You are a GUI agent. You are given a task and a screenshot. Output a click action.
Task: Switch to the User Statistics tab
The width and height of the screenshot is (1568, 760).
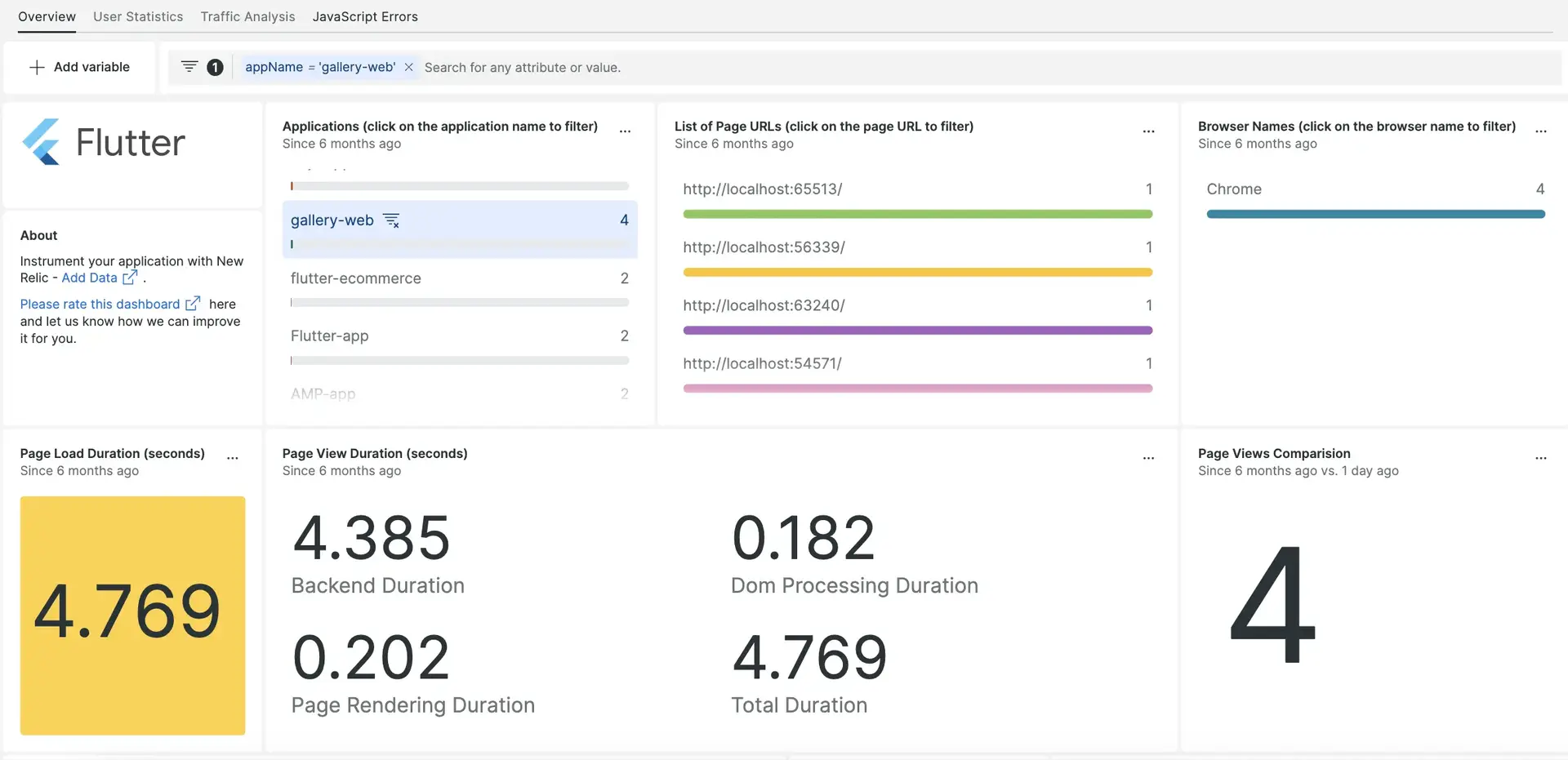pos(138,16)
